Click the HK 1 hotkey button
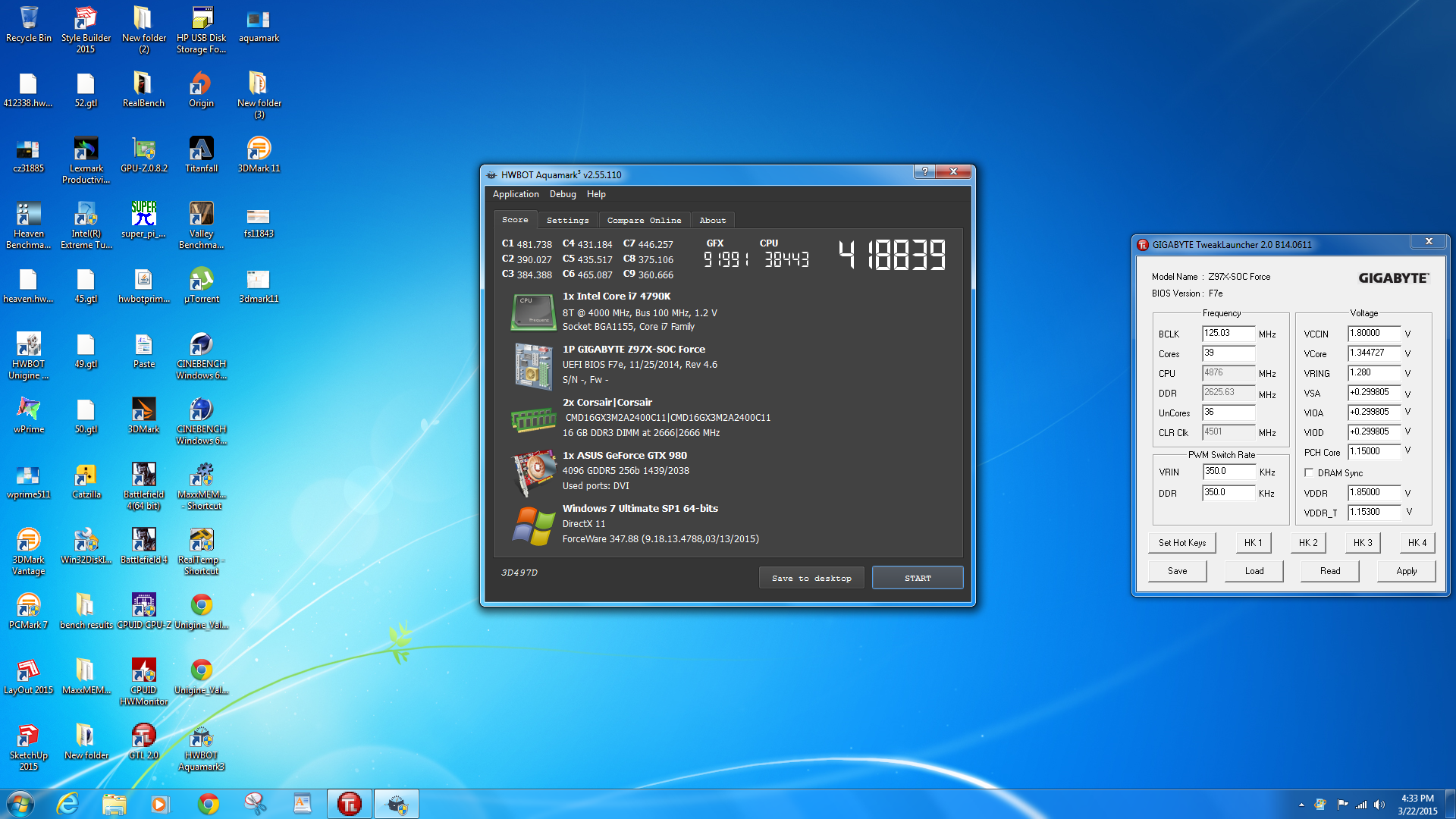1456x819 pixels. tap(1254, 542)
